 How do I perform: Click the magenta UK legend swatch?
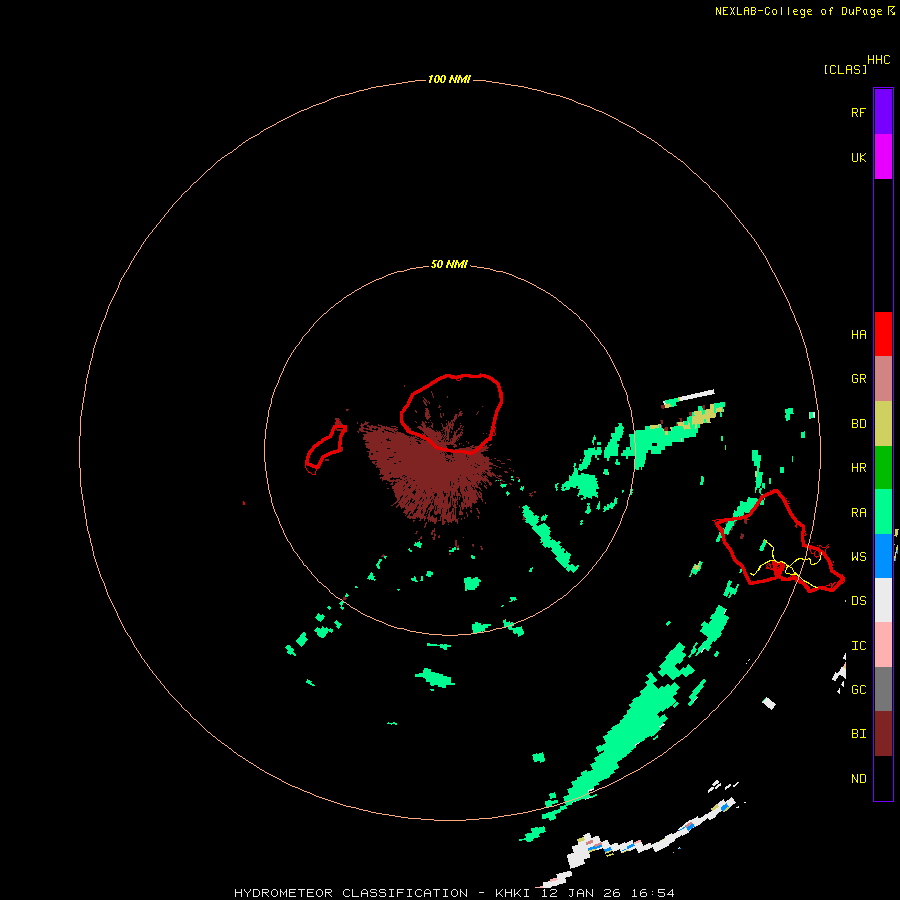(883, 157)
